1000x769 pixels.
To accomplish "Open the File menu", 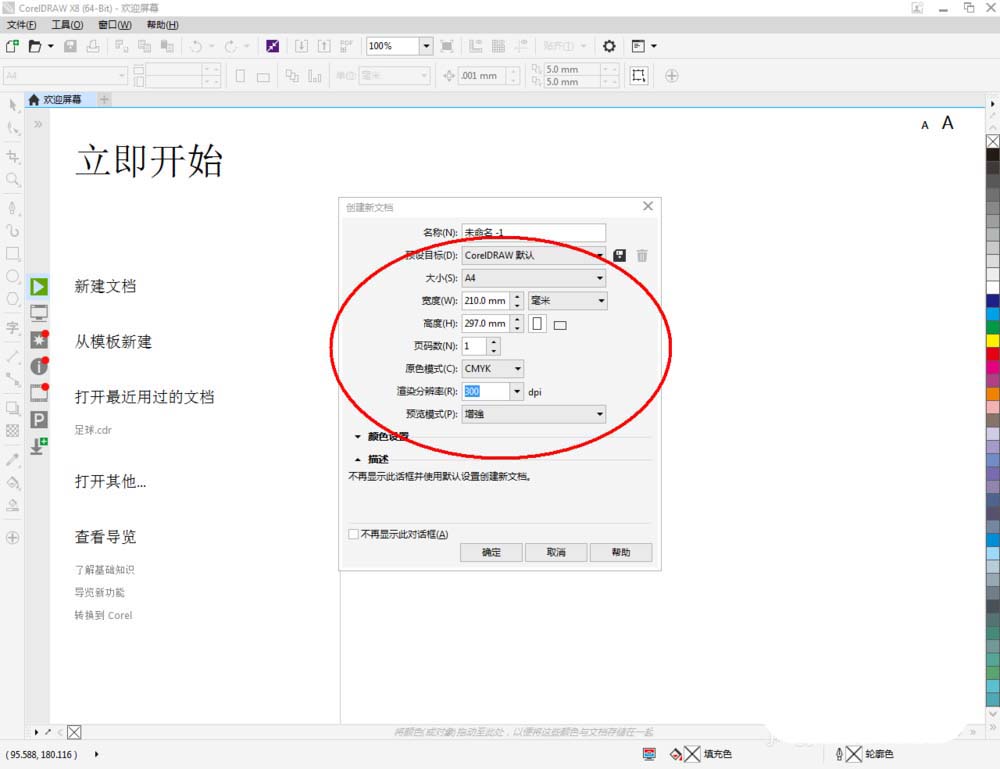I will tap(21, 24).
